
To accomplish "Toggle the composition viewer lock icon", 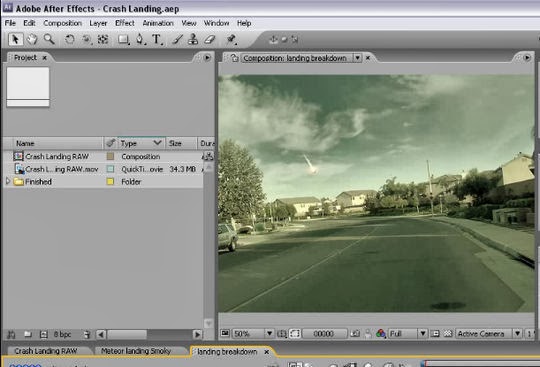I will pos(234,58).
